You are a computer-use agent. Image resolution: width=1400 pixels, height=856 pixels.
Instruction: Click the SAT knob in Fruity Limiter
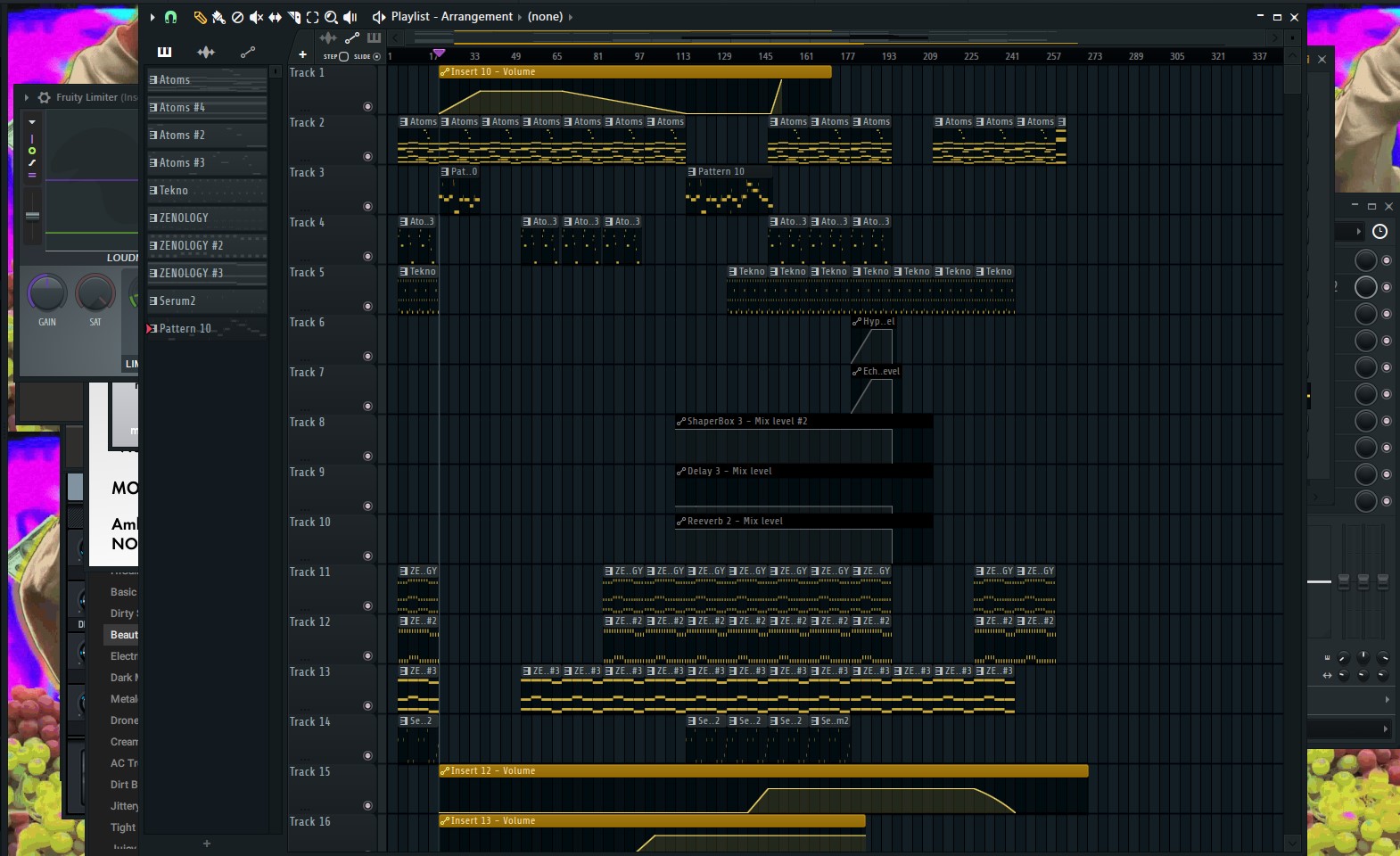[x=95, y=292]
